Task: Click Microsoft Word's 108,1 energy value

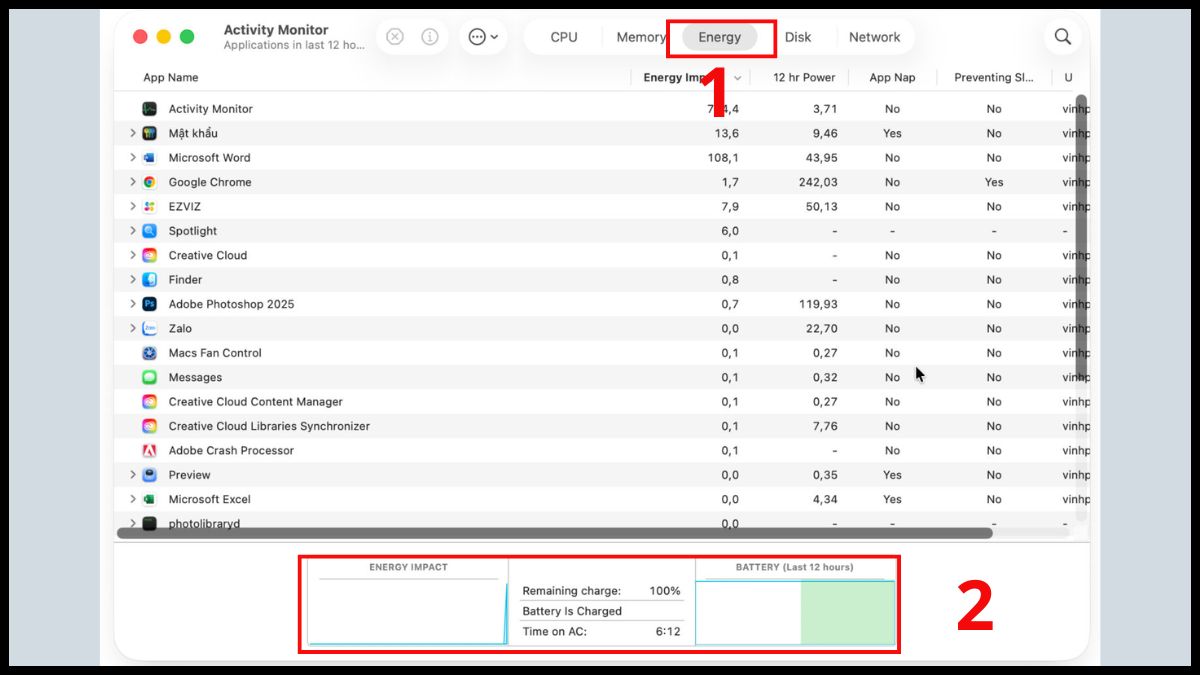Action: point(722,158)
